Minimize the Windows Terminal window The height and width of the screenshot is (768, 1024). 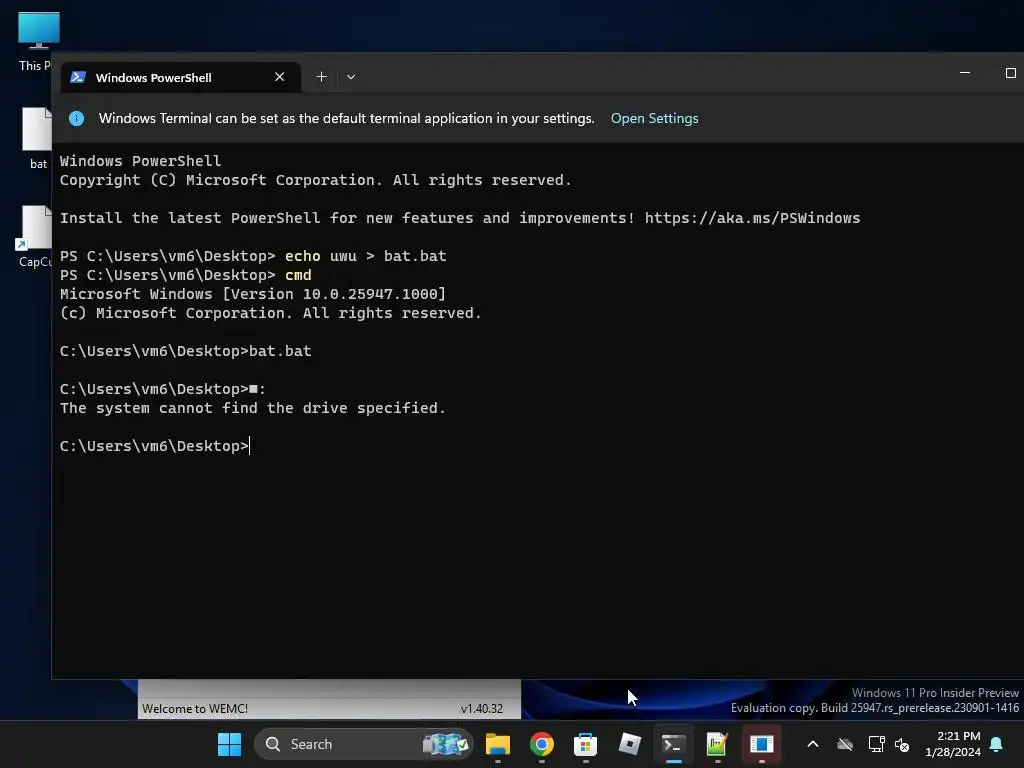(x=965, y=73)
